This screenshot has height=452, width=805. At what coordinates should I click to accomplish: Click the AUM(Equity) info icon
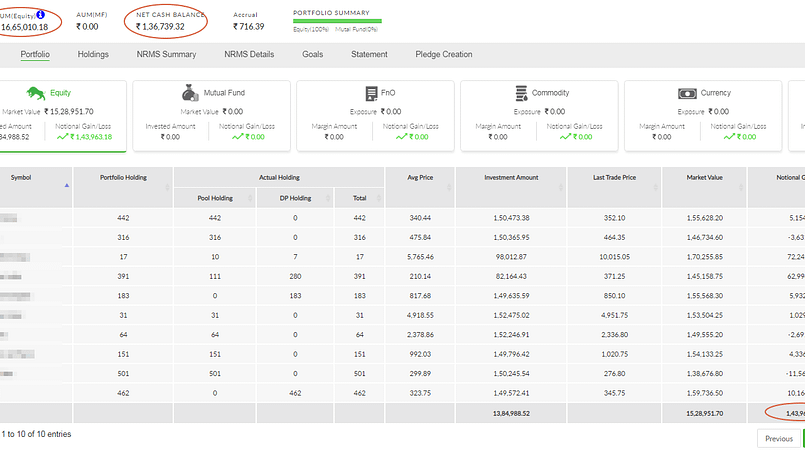(x=41, y=14)
